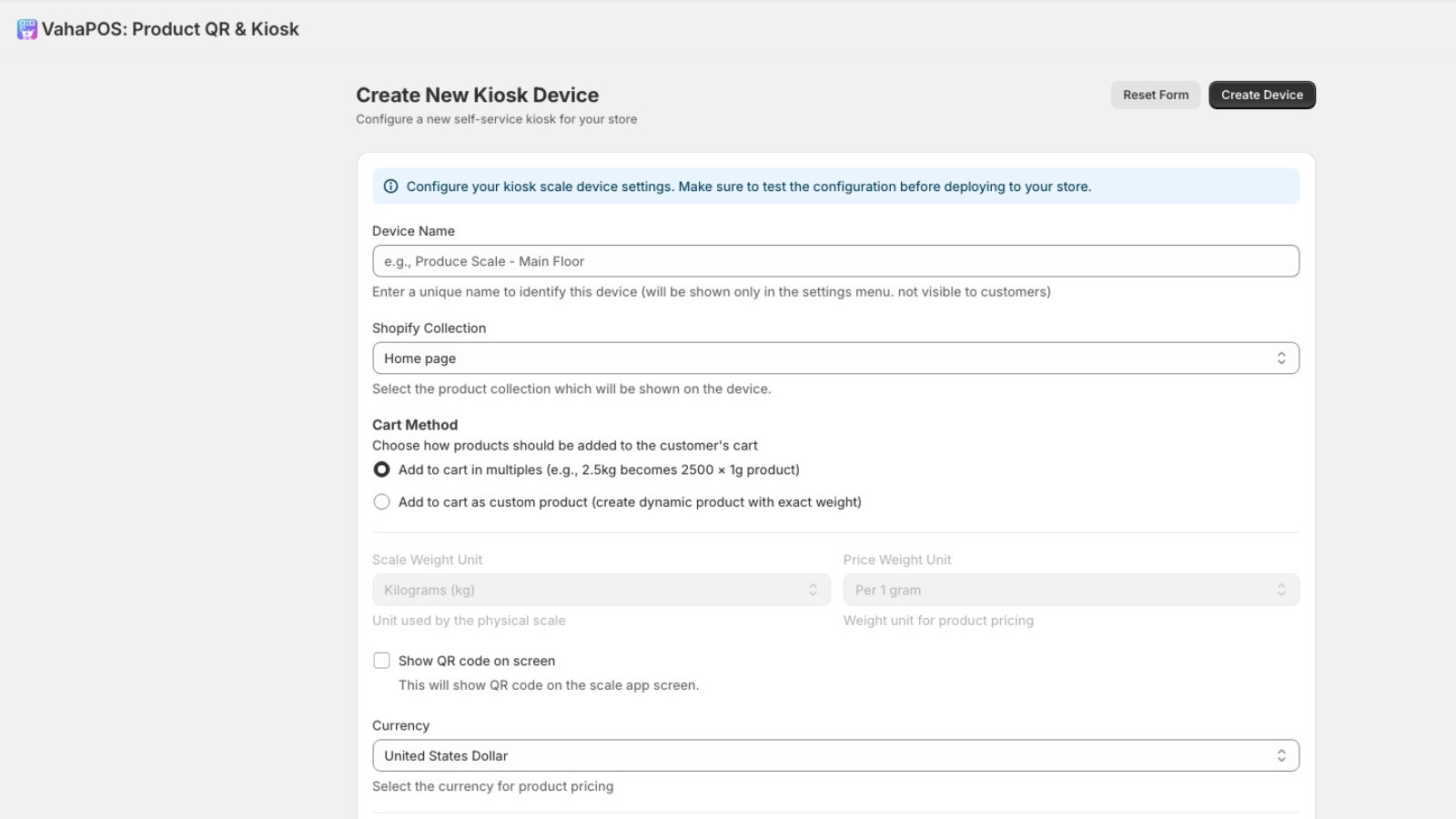Click the kiosk configuration info banner
Viewport: 1456px width, 819px height.
(835, 186)
